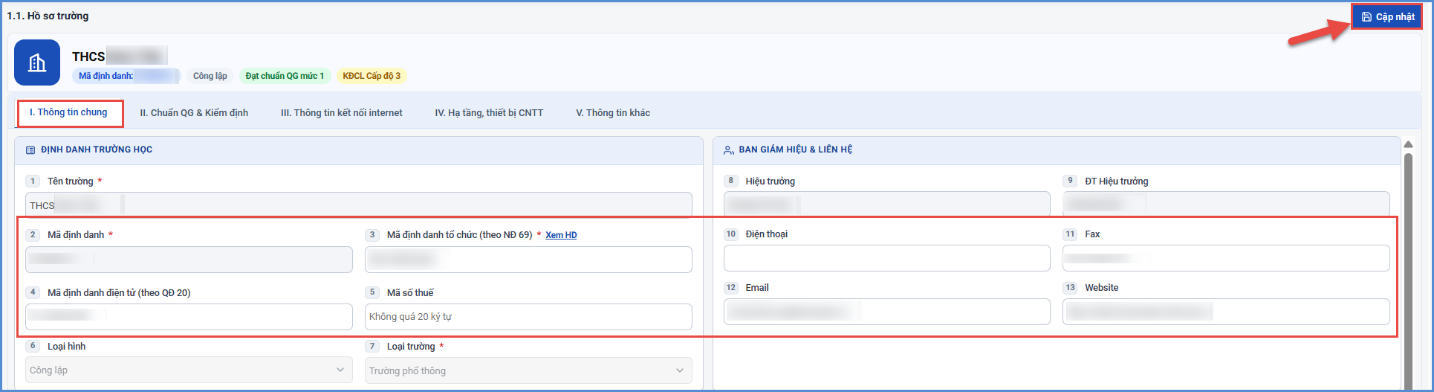Viewport: 1434px width, 392px height.
Task: Click the Định danh trường học section icon
Action: (x=30, y=150)
